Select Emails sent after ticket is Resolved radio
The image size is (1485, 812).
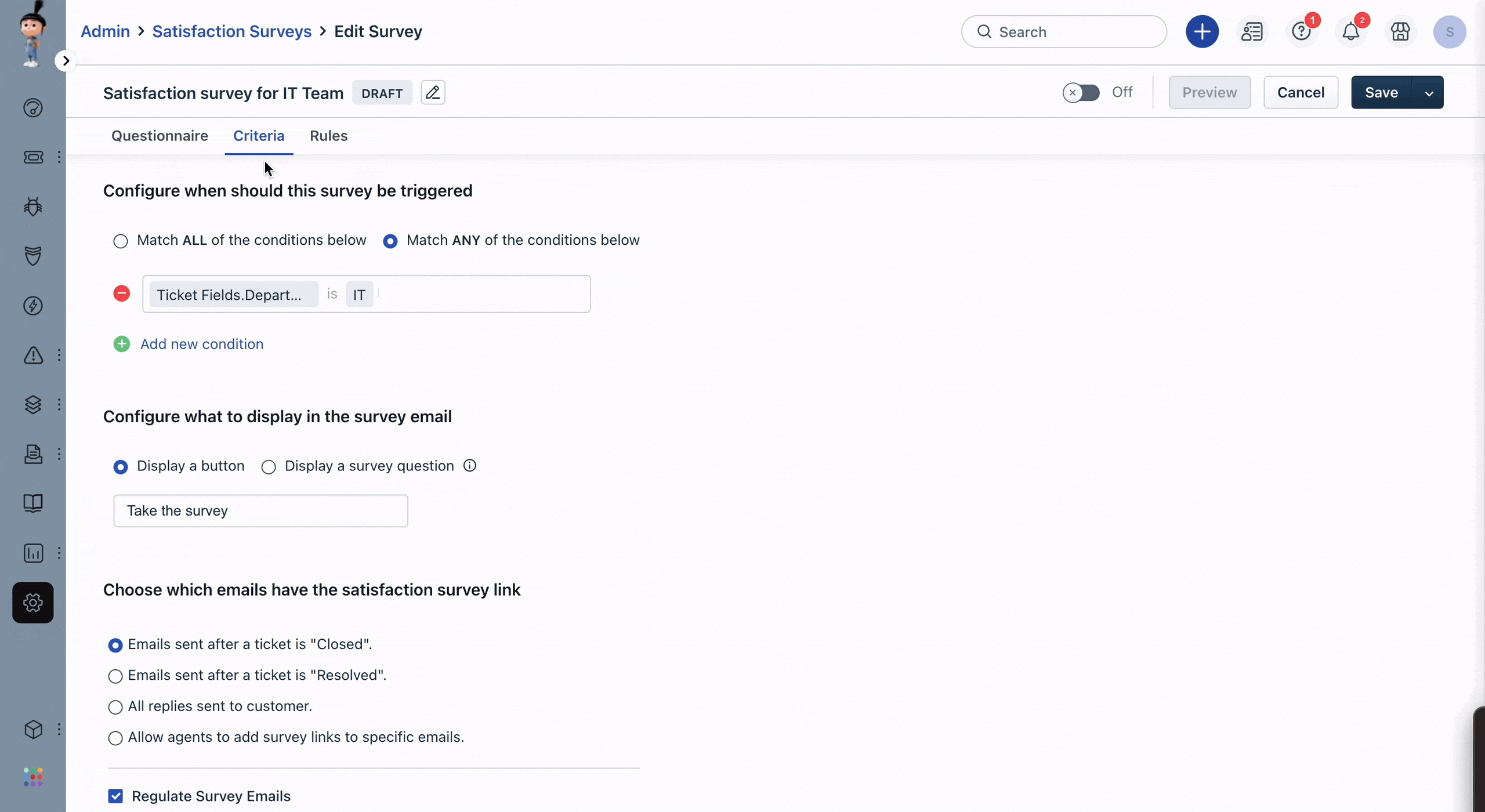[115, 675]
